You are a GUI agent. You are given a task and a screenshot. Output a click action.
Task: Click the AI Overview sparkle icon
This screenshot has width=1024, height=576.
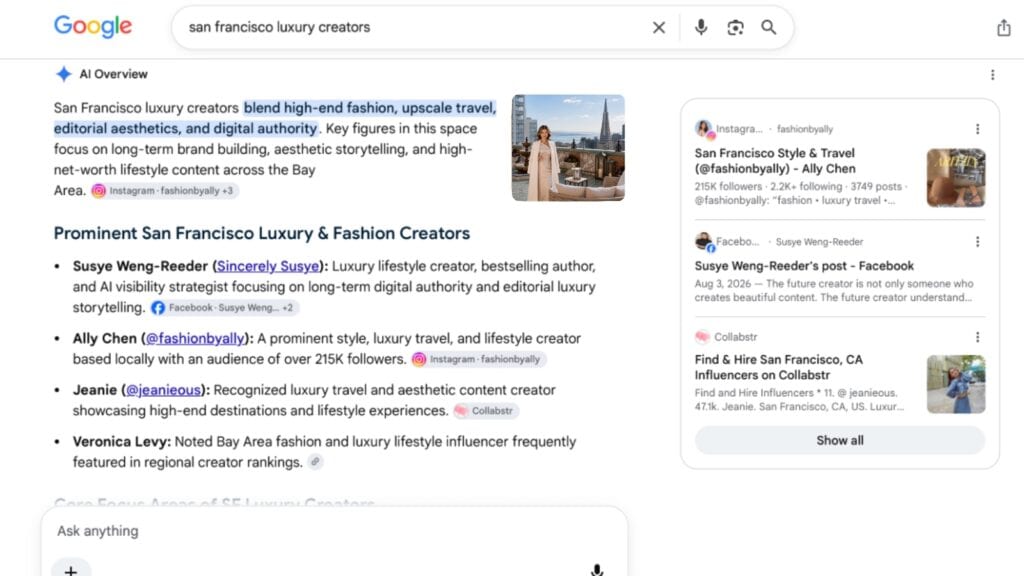[x=63, y=74]
